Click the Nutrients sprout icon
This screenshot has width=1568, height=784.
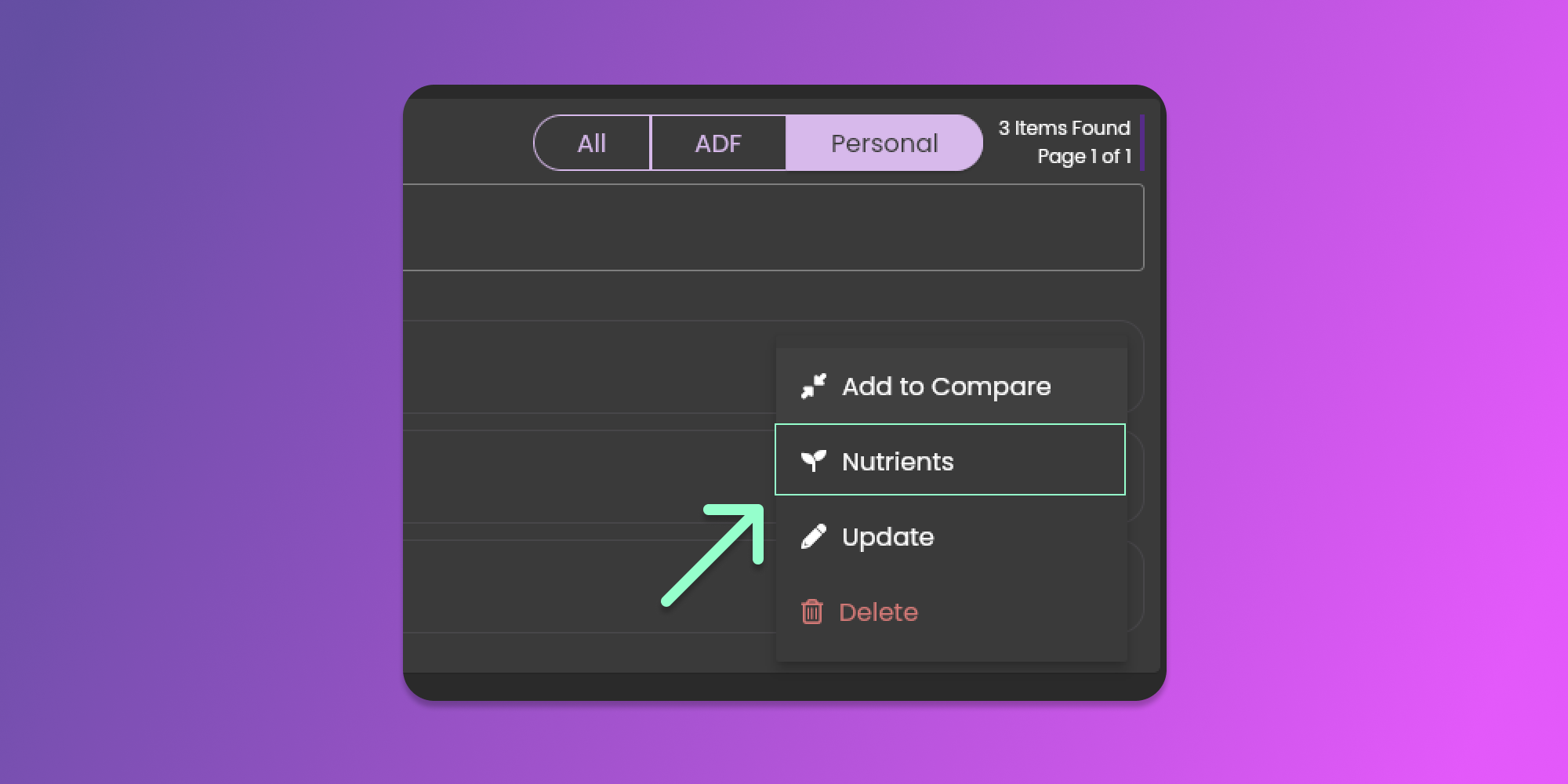(813, 460)
